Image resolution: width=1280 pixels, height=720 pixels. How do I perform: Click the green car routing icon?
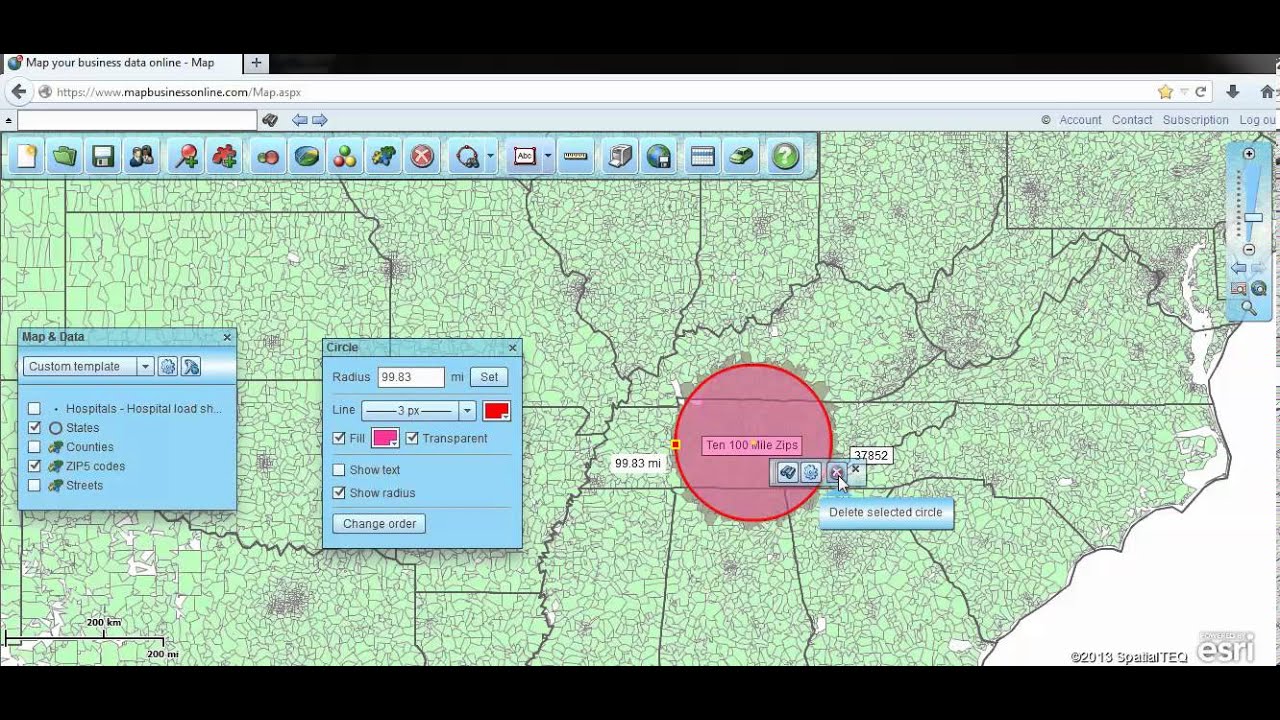pos(741,157)
